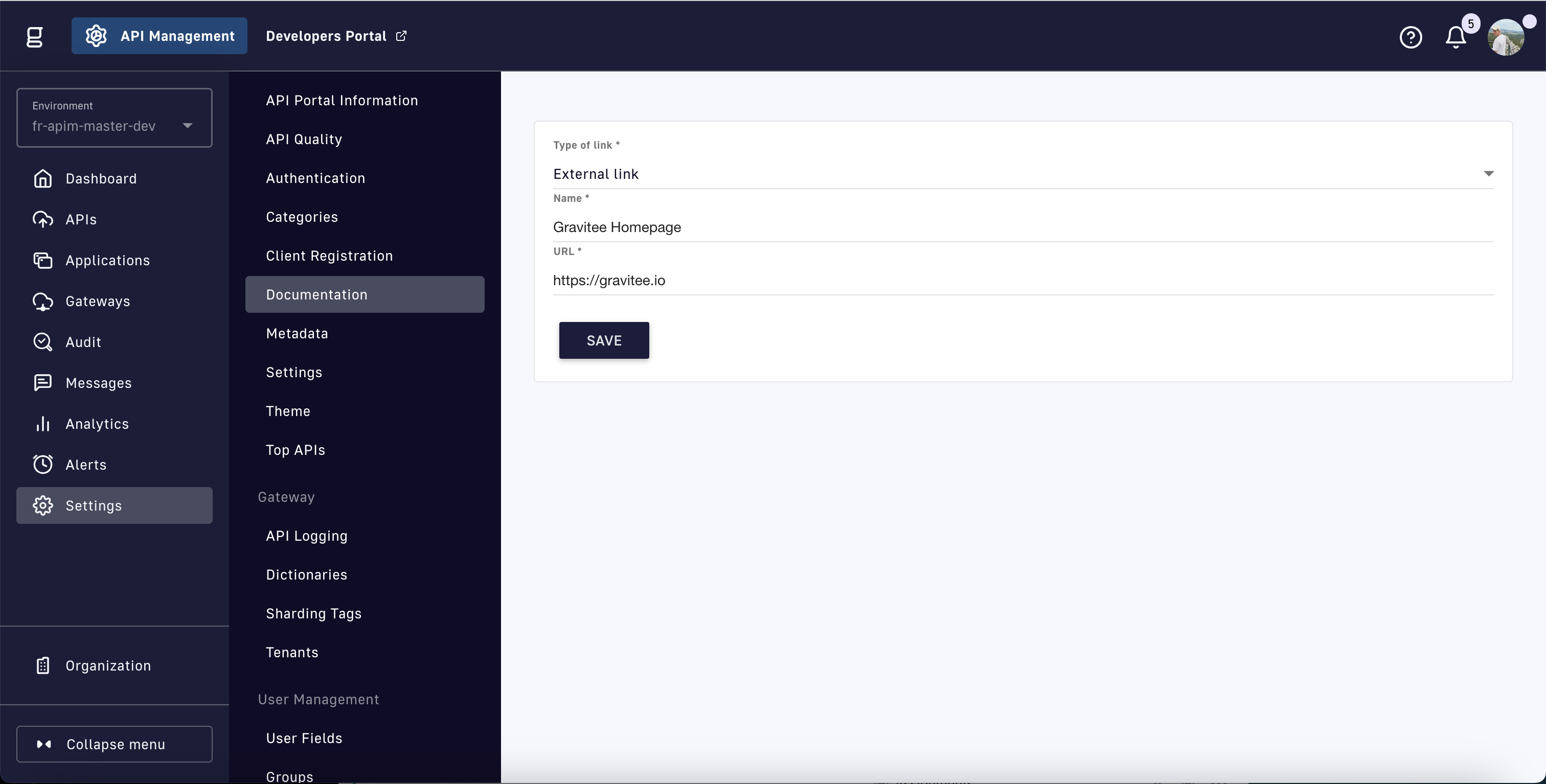Click the APIs cloud upload icon
Image resolution: width=1546 pixels, height=784 pixels.
(42, 220)
